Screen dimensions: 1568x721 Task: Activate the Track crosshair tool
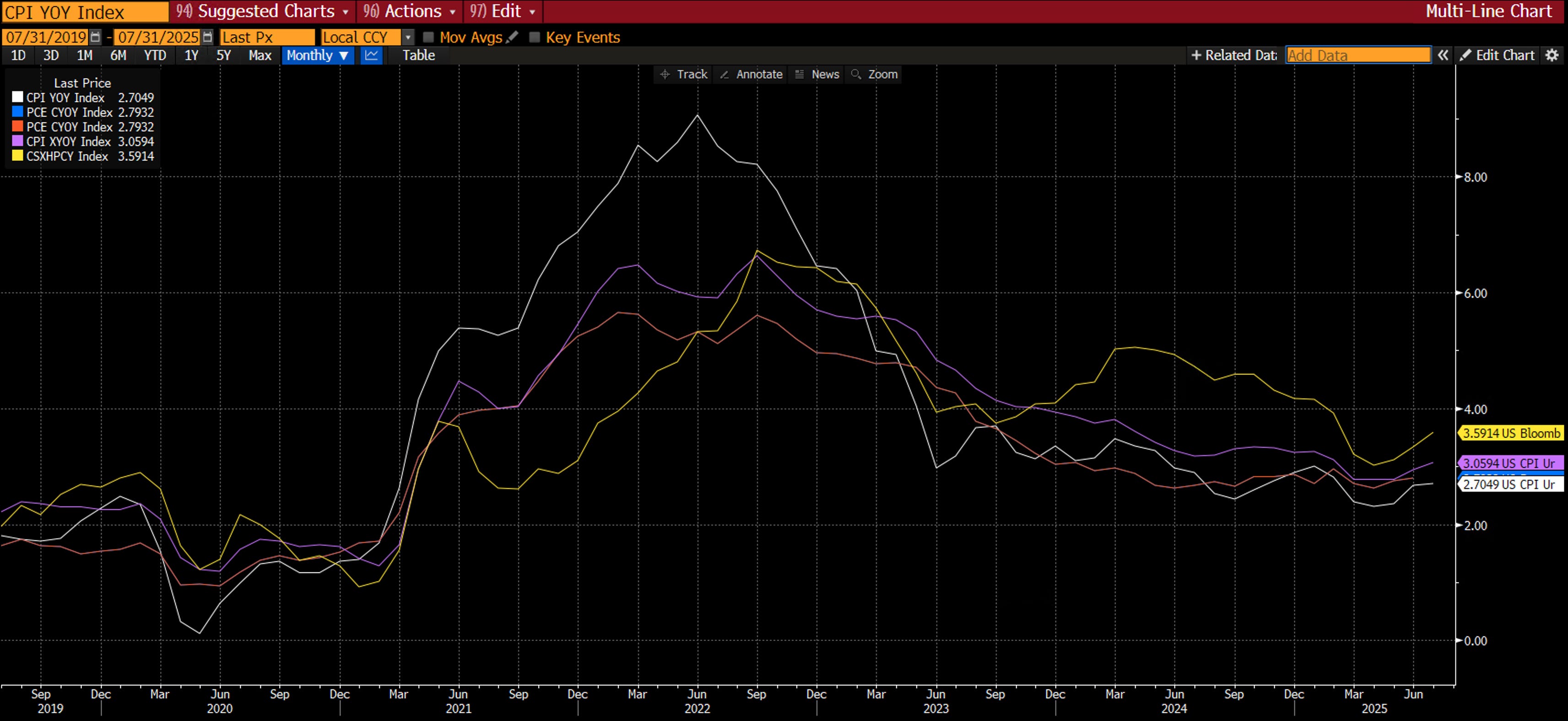684,74
